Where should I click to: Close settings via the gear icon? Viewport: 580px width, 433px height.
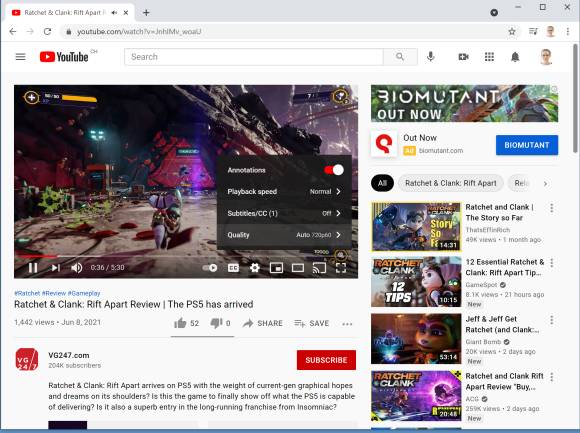click(254, 267)
